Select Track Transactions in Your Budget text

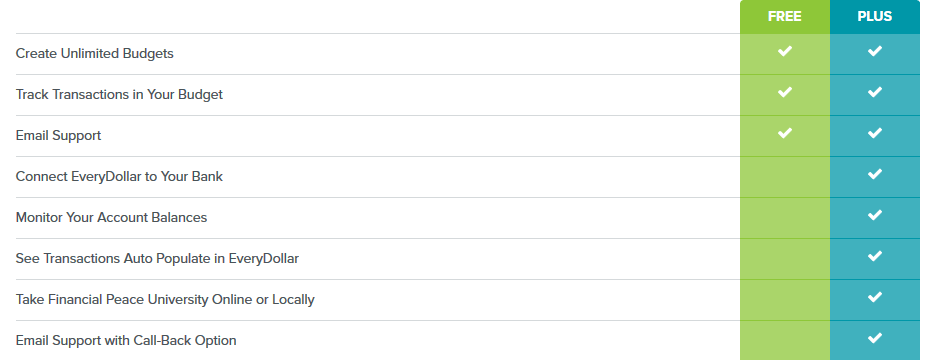(119, 94)
